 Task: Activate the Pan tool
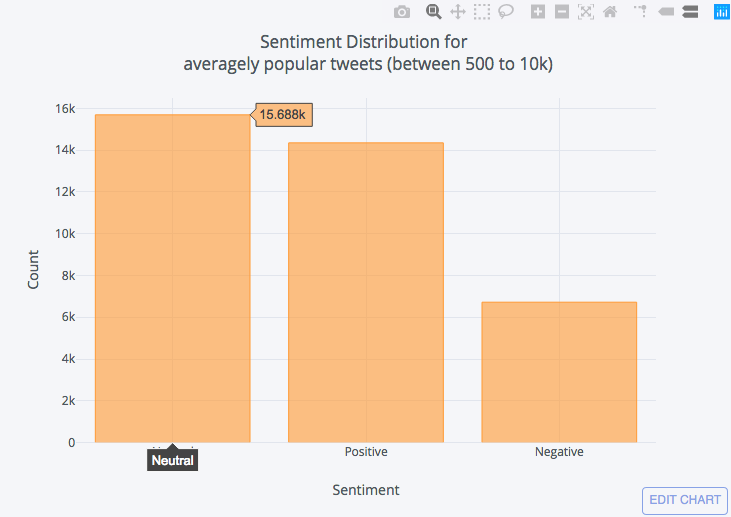(x=458, y=12)
